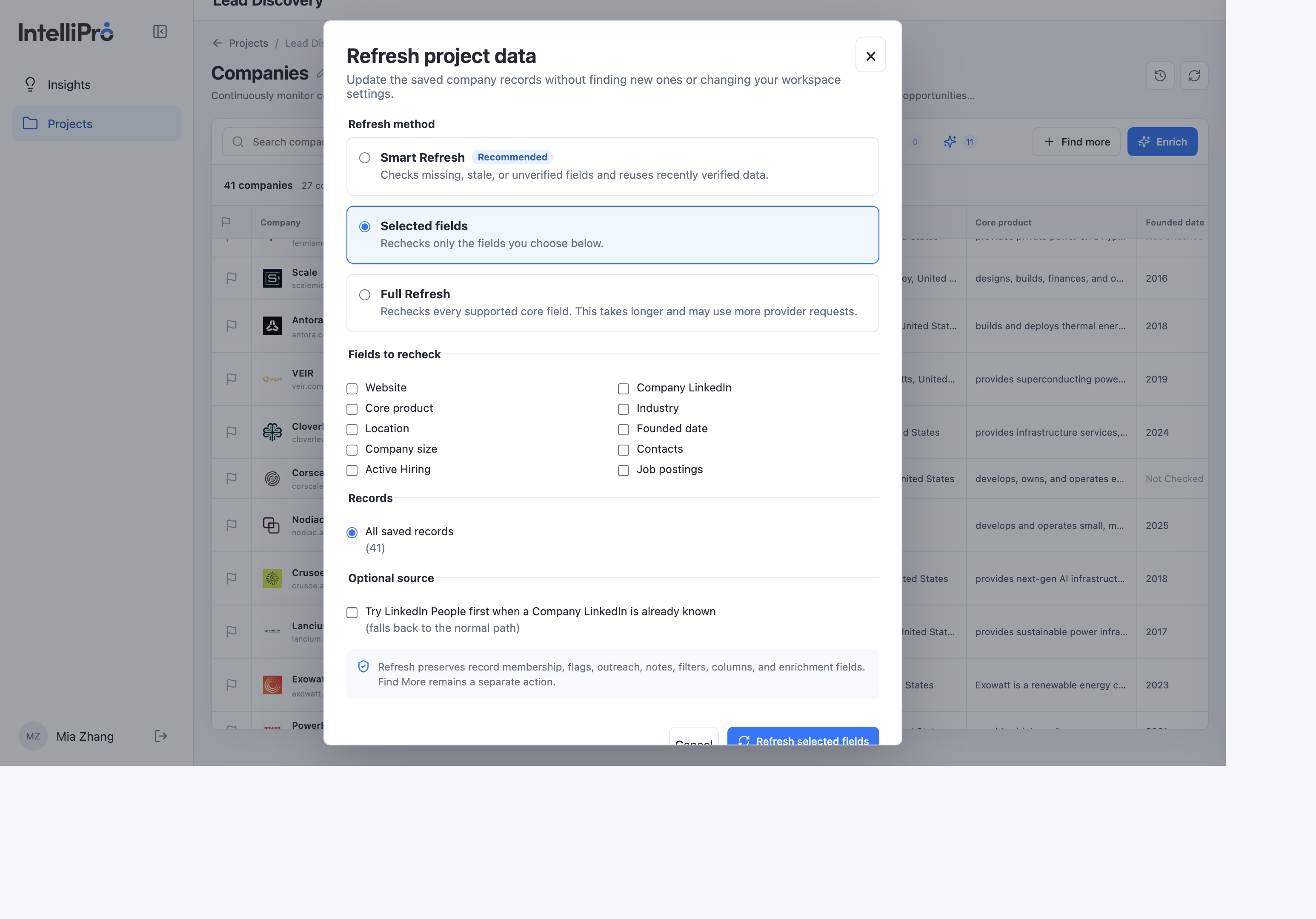Viewport: 1316px width, 919px height.
Task: Click the Scale company logo
Action: pyautogui.click(x=272, y=278)
